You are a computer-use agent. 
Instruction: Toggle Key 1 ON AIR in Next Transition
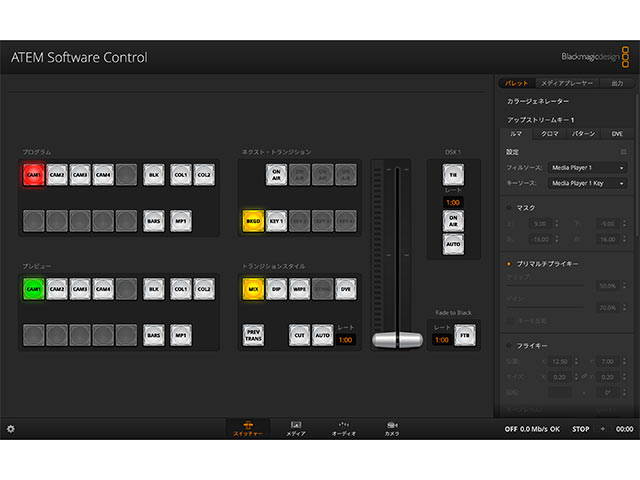pos(276,175)
